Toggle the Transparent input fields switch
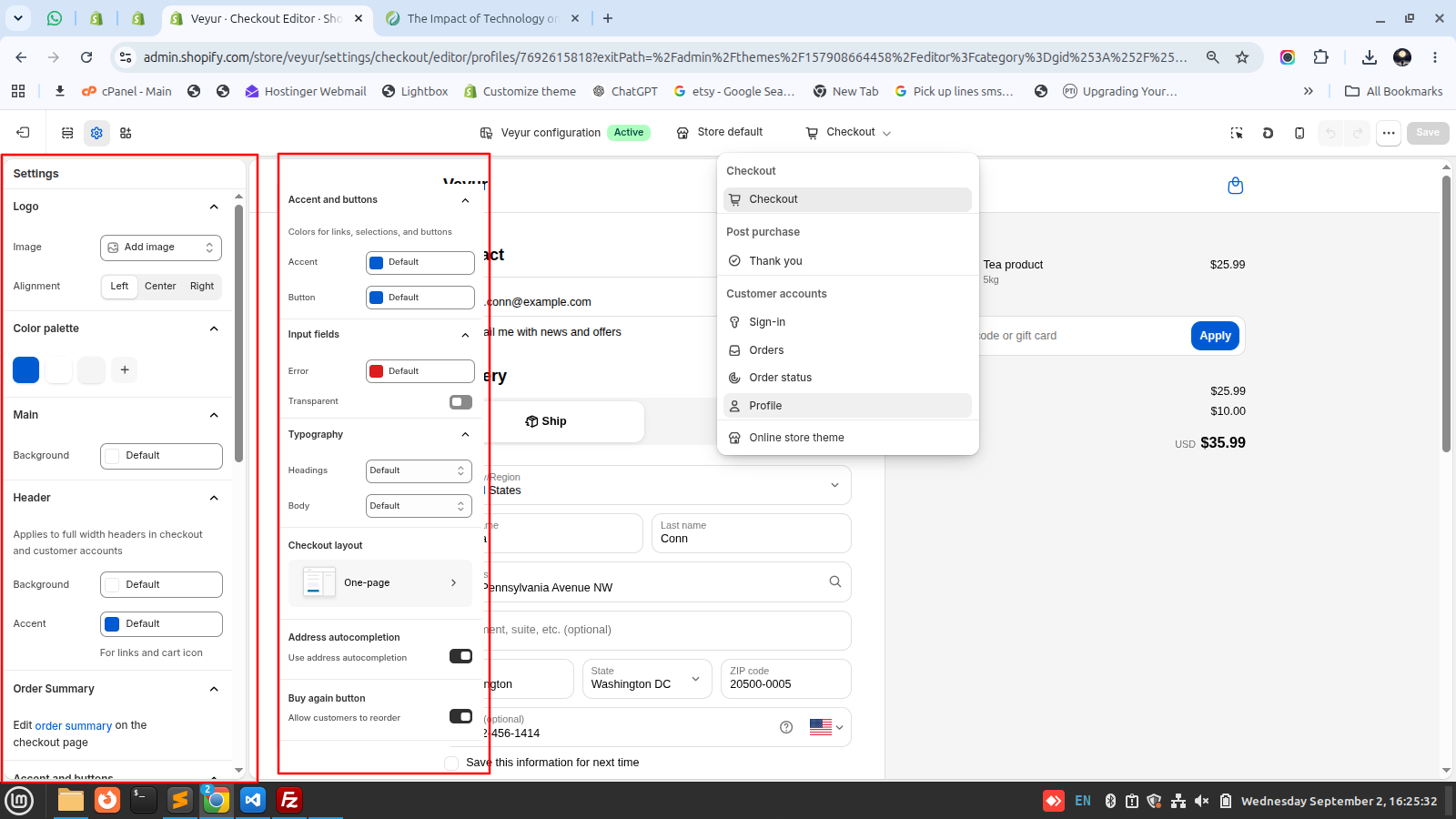This screenshot has height=819, width=1456. (x=460, y=401)
